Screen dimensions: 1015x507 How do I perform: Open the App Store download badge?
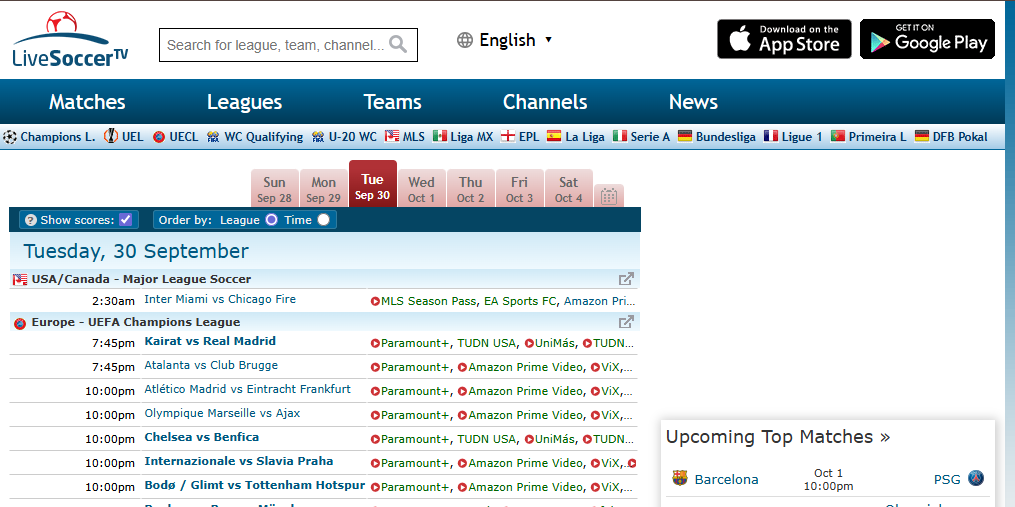pyautogui.click(x=784, y=39)
